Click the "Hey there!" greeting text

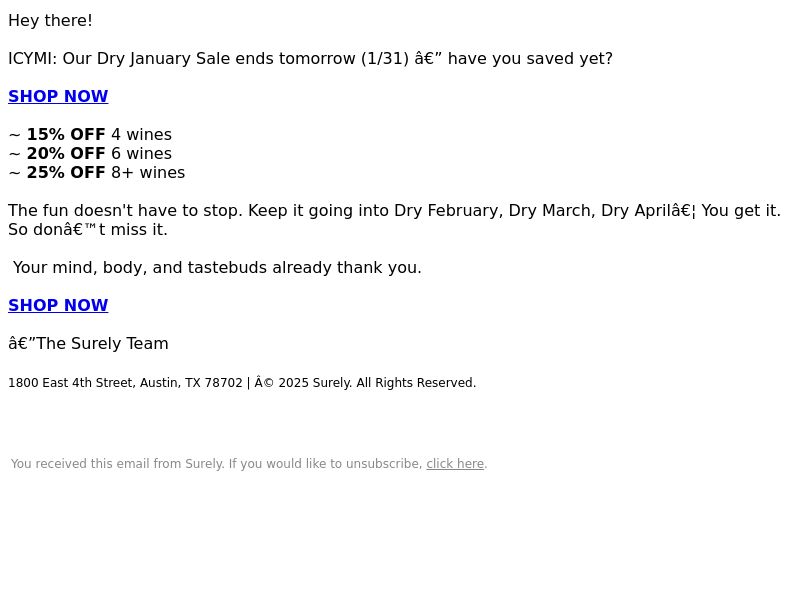[50, 20]
